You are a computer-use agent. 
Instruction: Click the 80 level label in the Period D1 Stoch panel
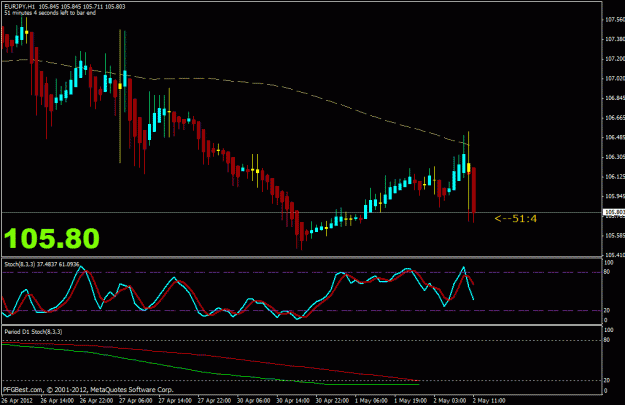[607, 340]
